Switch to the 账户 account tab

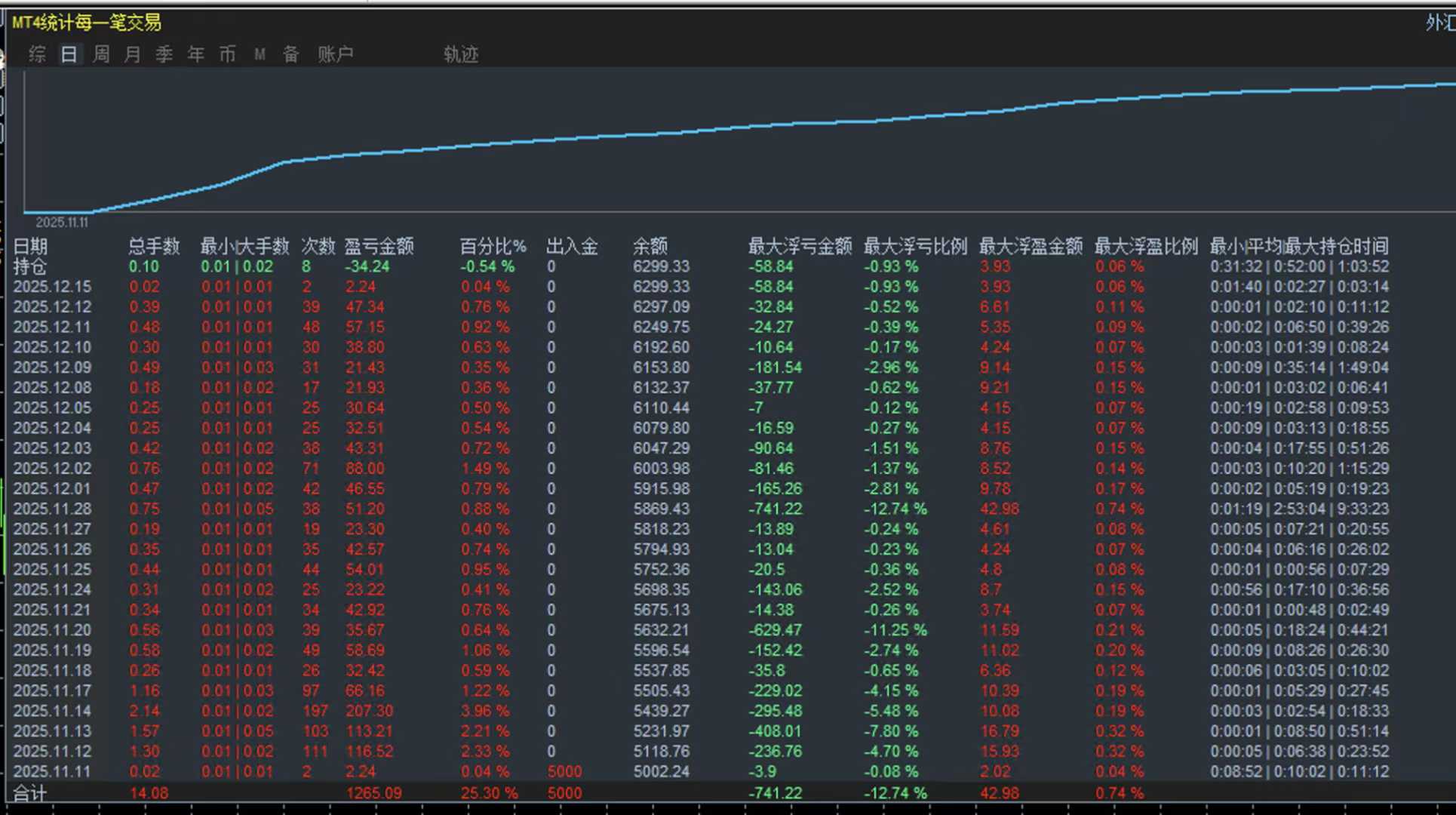coord(336,54)
